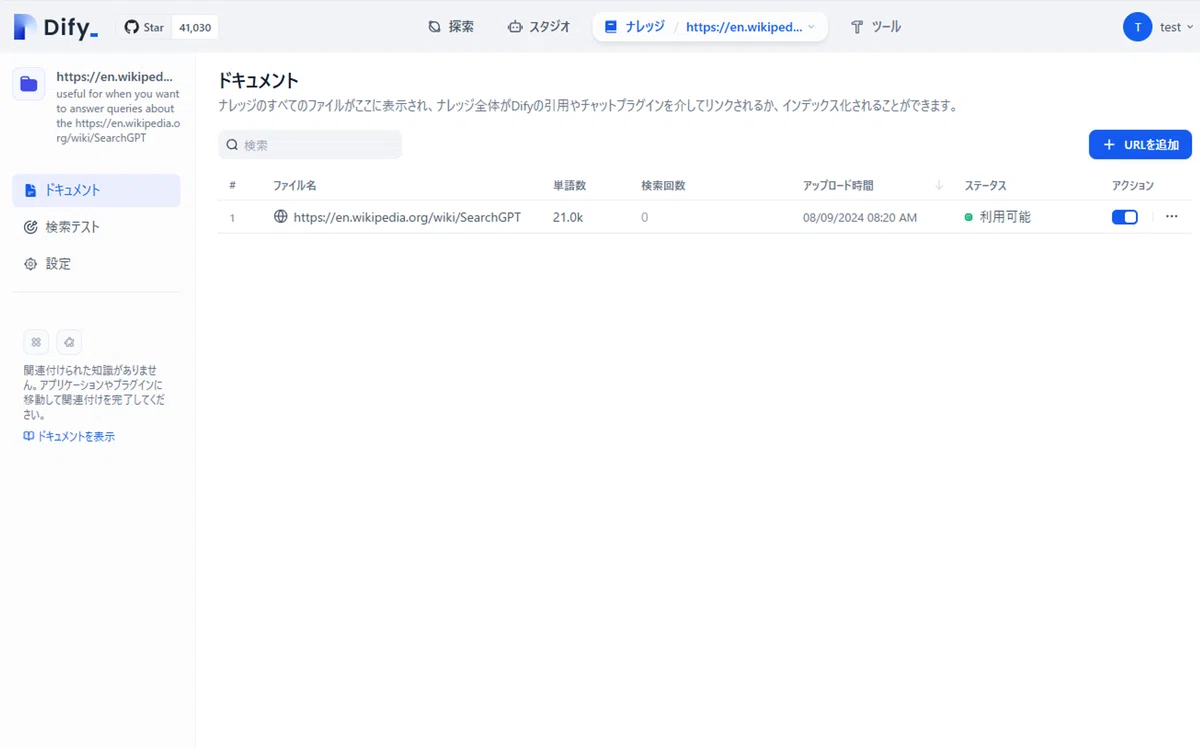
Task: Focus the 検索 search field
Action: 310,145
